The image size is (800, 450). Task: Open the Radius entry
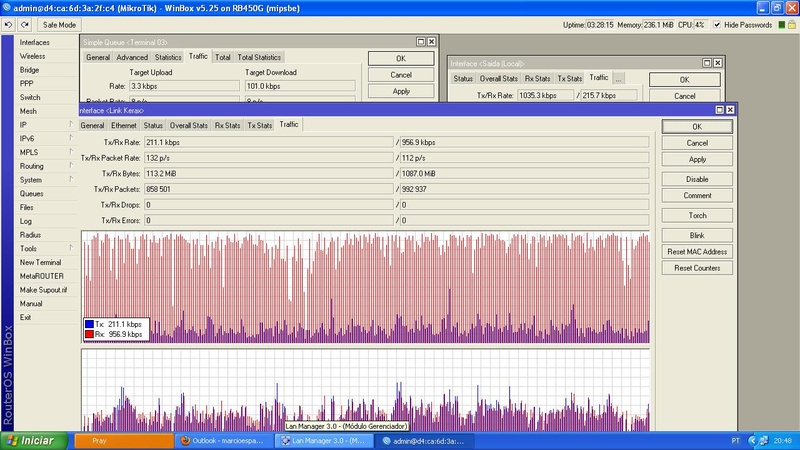click(x=30, y=235)
